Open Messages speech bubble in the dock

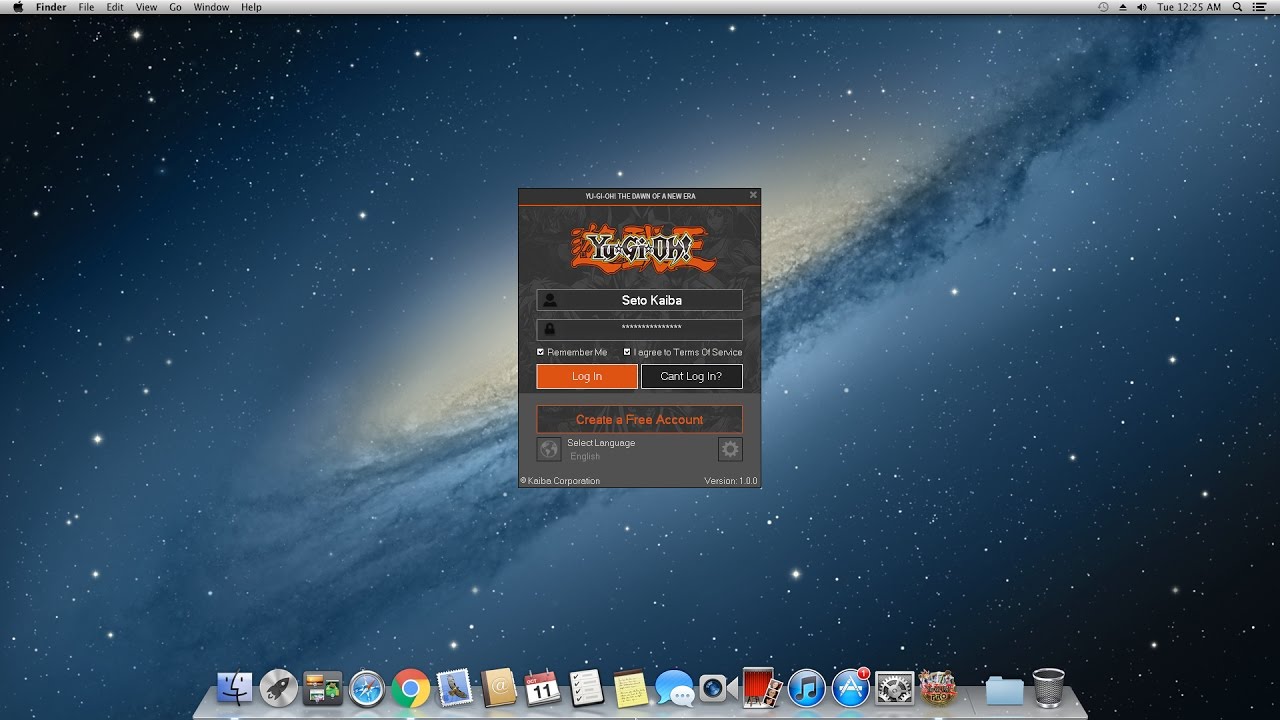click(x=675, y=688)
